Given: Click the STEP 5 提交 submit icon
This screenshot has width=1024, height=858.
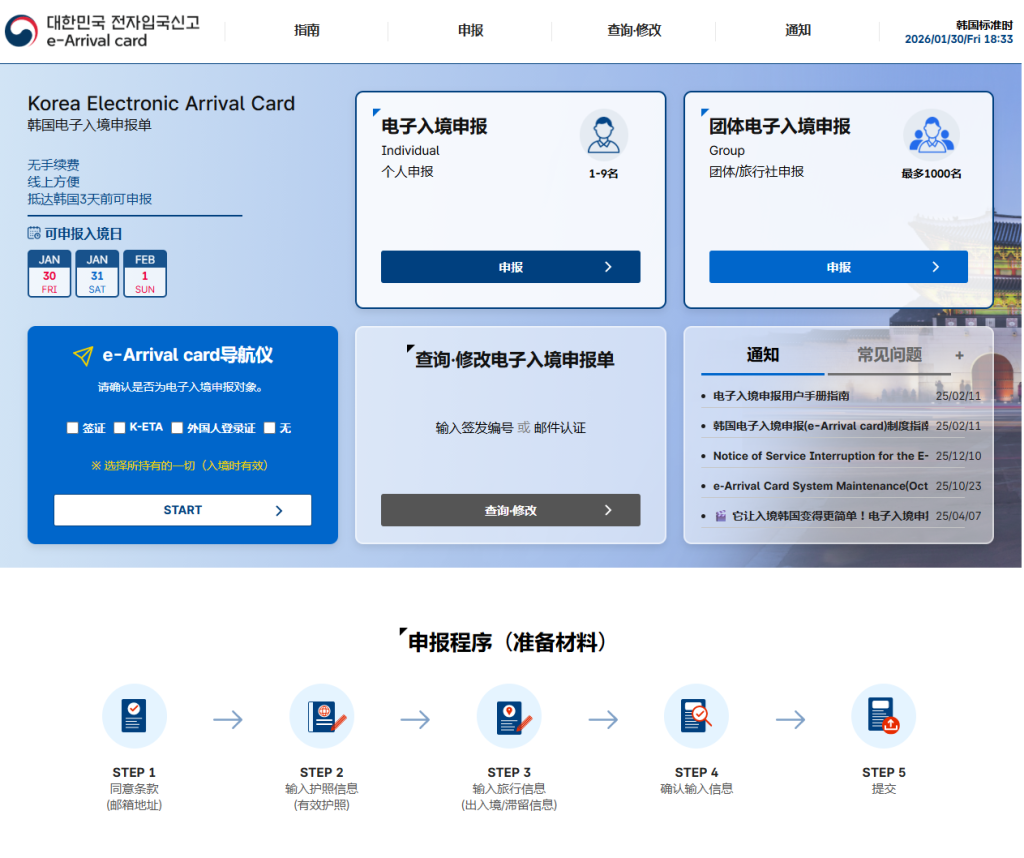Looking at the screenshot, I should (x=883, y=715).
